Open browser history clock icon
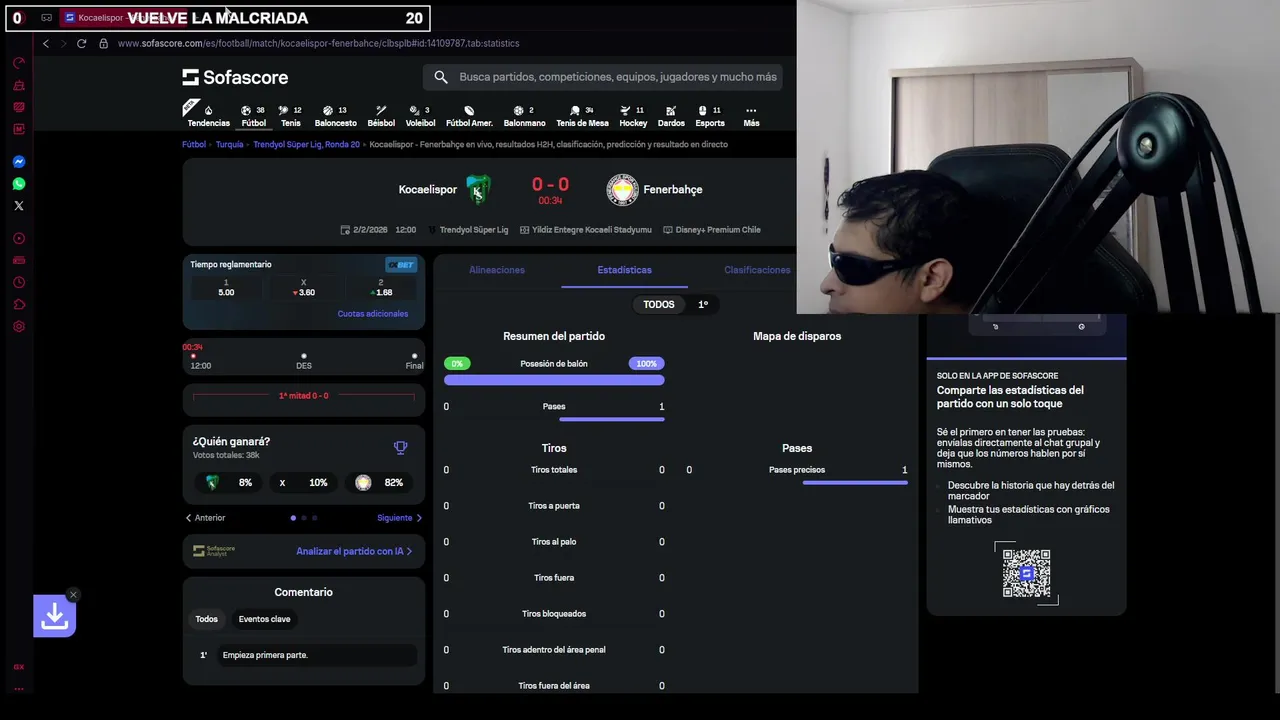 tap(19, 282)
